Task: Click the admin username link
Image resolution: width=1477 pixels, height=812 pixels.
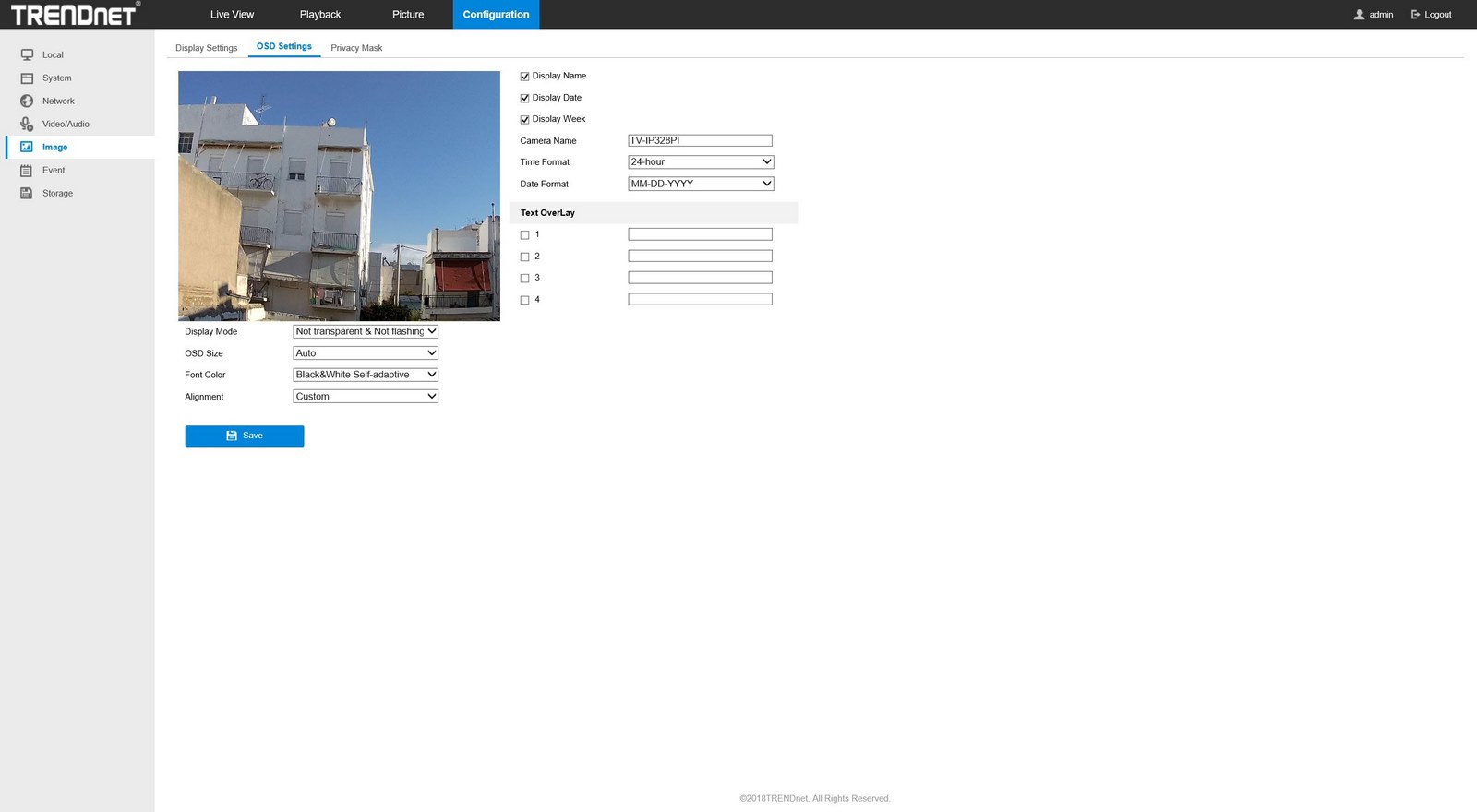Action: tap(1381, 15)
